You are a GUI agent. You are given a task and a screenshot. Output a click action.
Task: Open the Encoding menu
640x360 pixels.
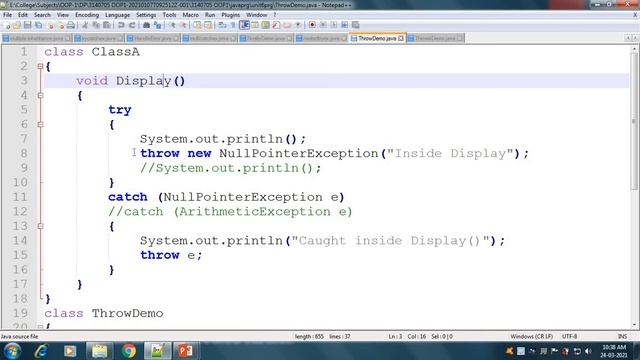87,15
